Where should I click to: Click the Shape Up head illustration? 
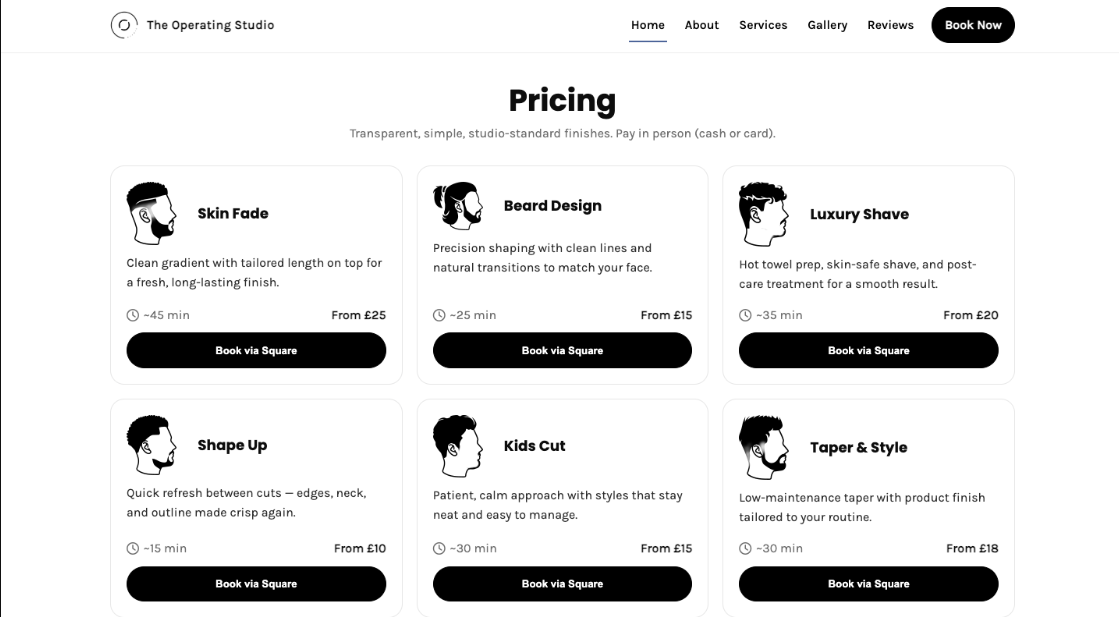[x=151, y=445]
